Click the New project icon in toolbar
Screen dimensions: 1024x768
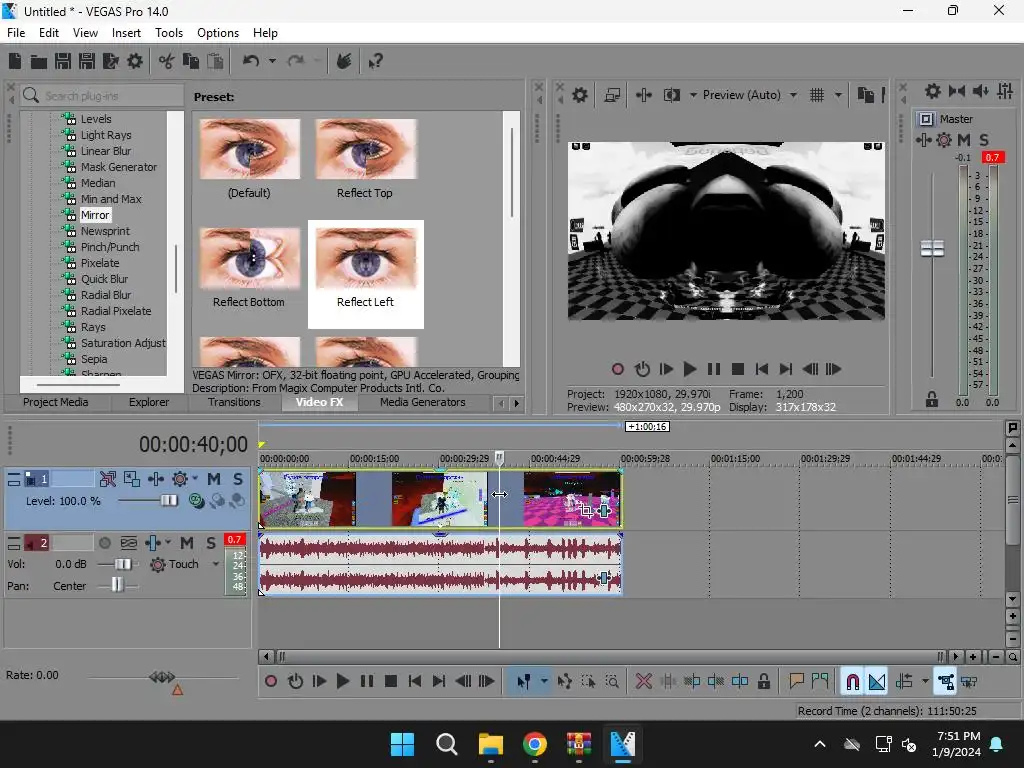coord(15,61)
